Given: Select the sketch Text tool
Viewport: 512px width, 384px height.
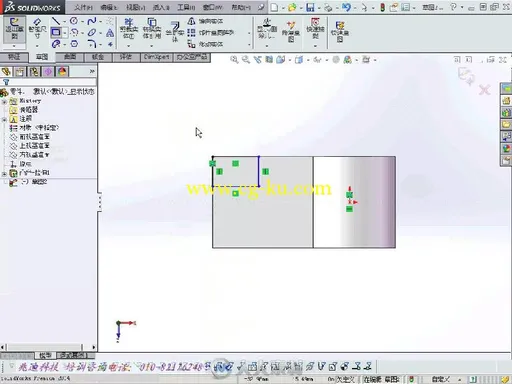Looking at the screenshot, I should click(x=110, y=33).
